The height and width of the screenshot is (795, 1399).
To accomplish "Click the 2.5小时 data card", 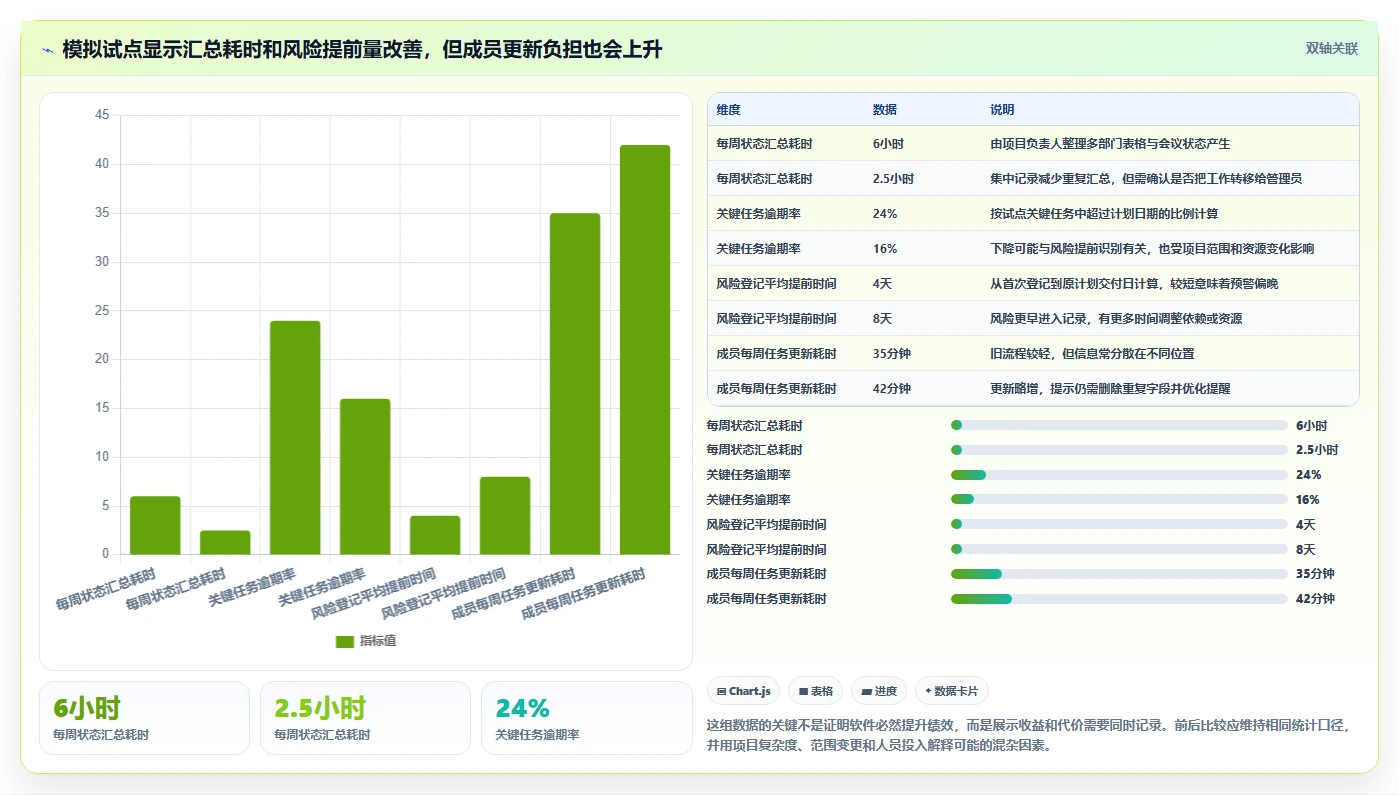I will pyautogui.click(x=365, y=718).
